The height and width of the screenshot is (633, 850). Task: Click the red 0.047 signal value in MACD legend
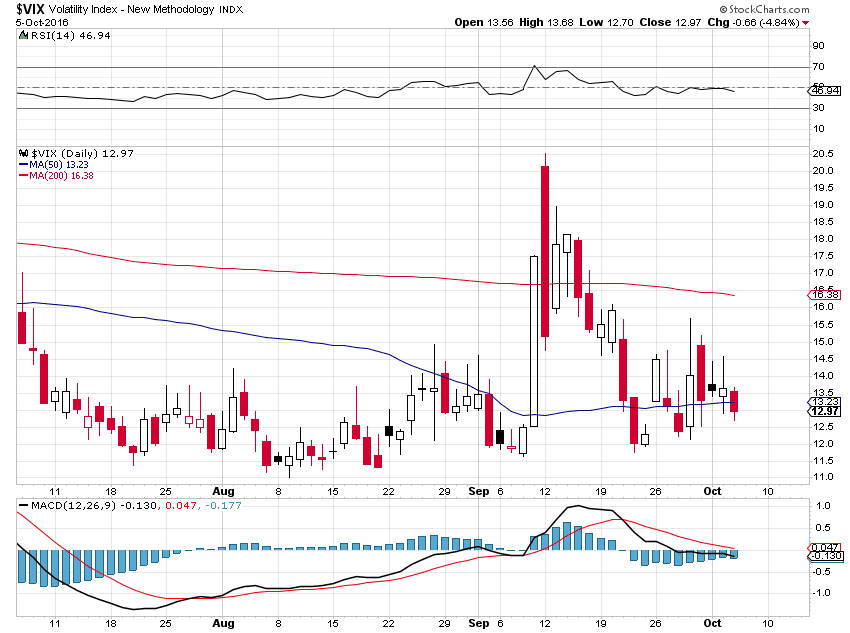[181, 505]
